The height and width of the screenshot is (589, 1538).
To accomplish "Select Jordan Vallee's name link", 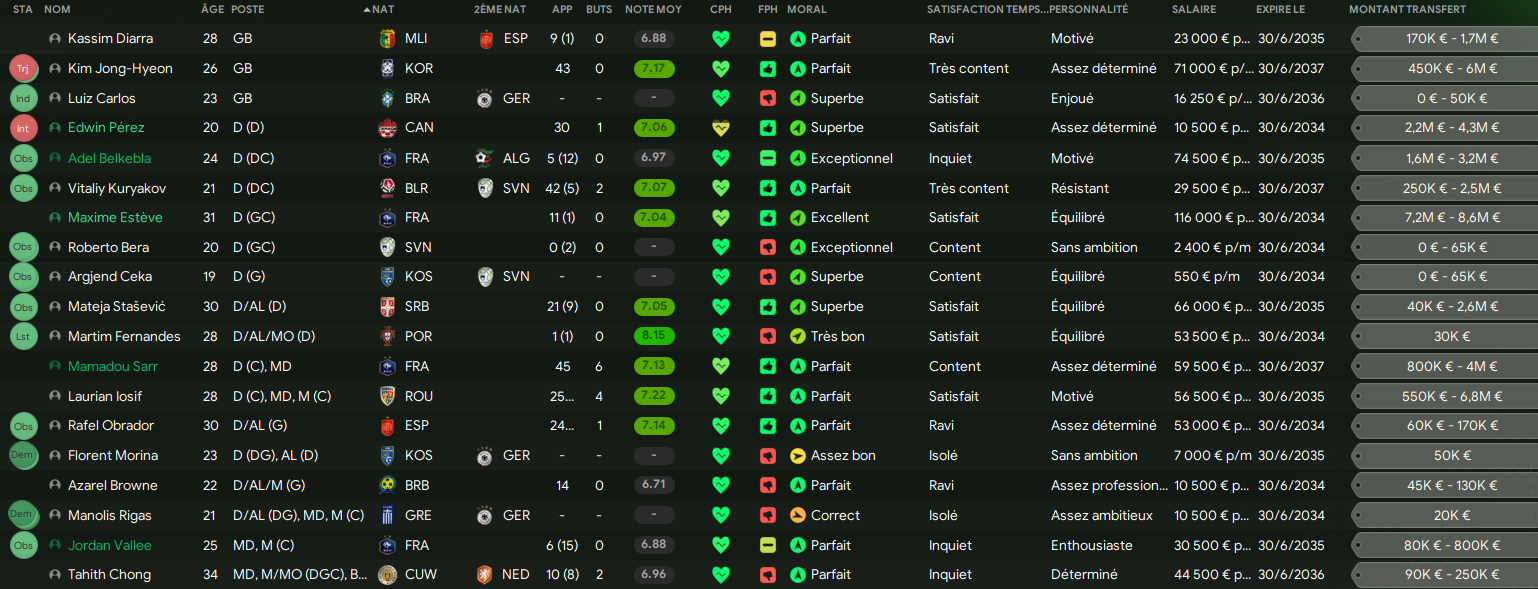I will pos(110,545).
